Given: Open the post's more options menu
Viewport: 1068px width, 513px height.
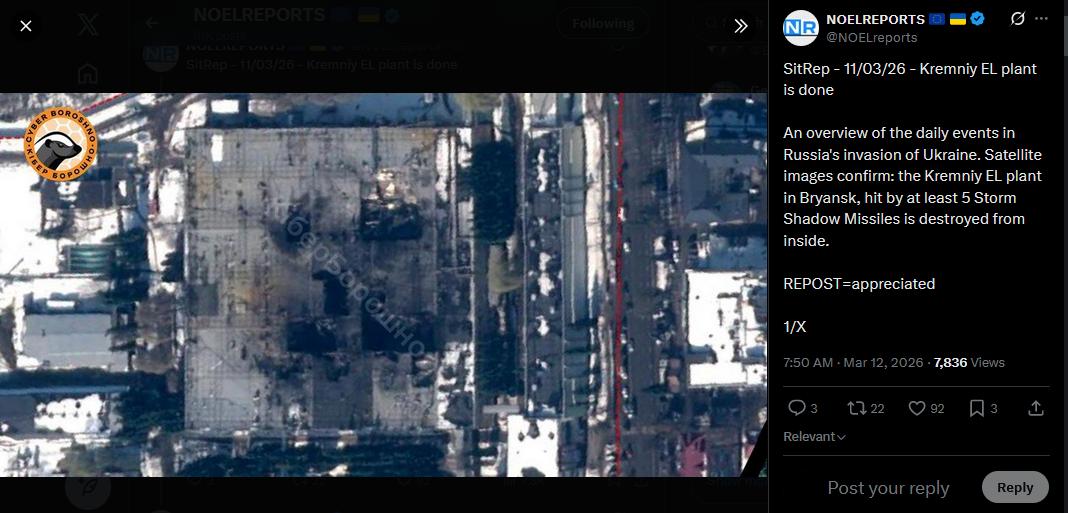Looking at the screenshot, I should click(x=1041, y=19).
